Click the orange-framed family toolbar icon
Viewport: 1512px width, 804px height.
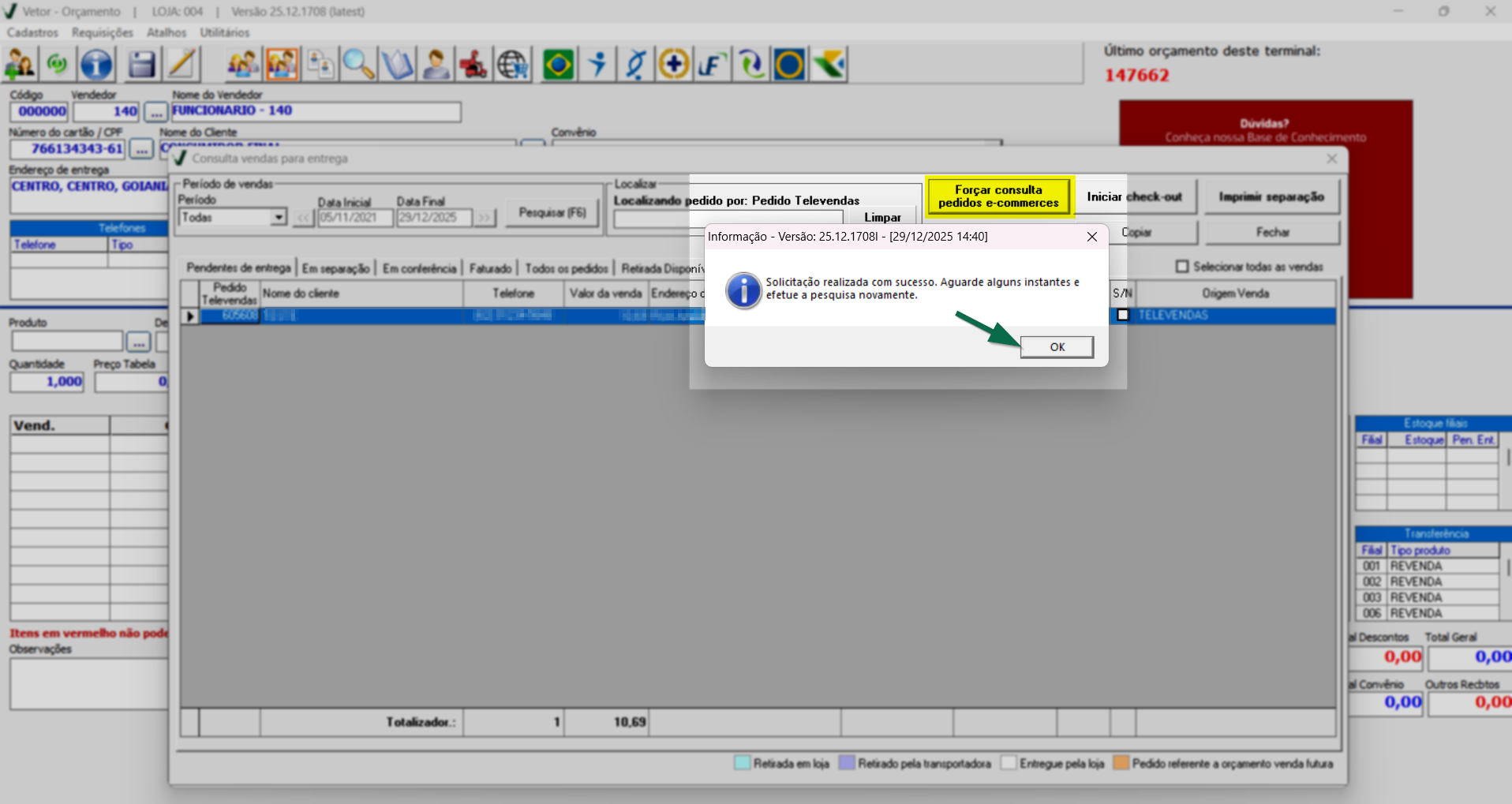(282, 65)
